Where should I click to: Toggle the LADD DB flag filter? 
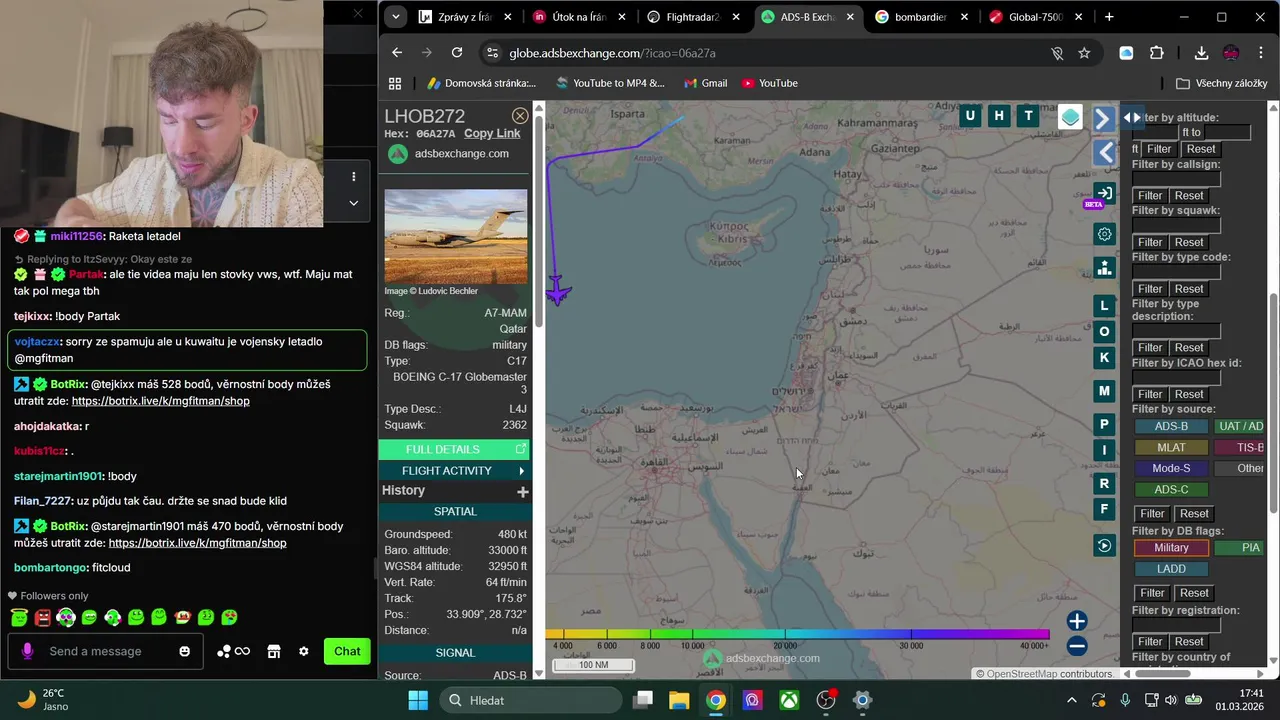1171,568
